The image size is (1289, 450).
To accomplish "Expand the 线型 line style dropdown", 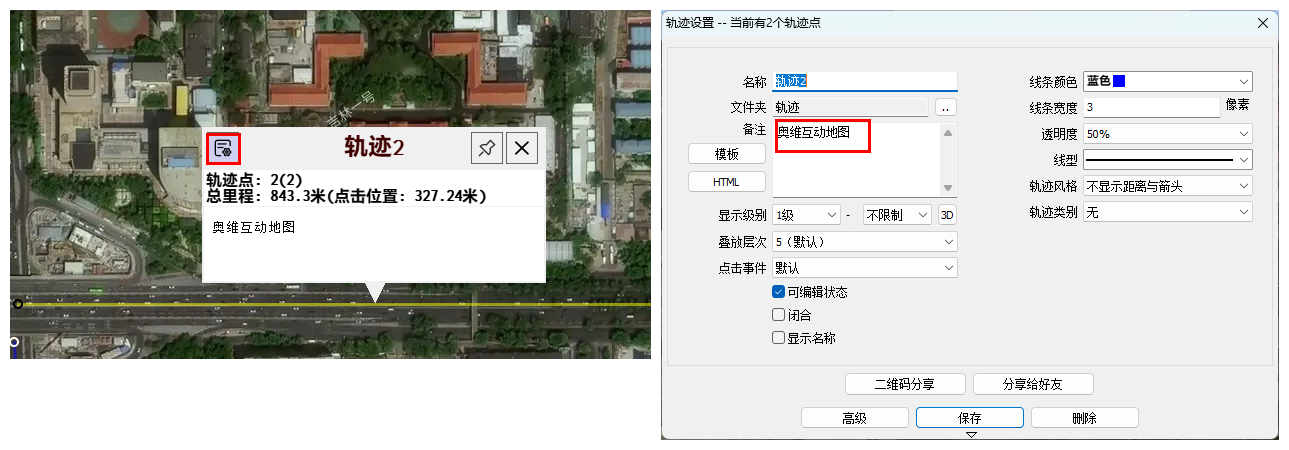I will click(x=1167, y=159).
